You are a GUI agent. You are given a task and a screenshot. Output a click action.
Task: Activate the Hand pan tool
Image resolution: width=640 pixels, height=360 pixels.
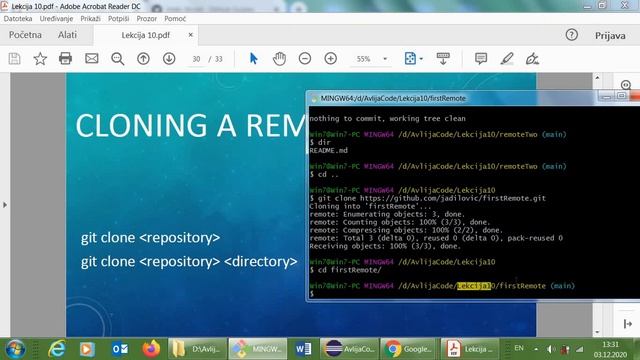tap(280, 59)
